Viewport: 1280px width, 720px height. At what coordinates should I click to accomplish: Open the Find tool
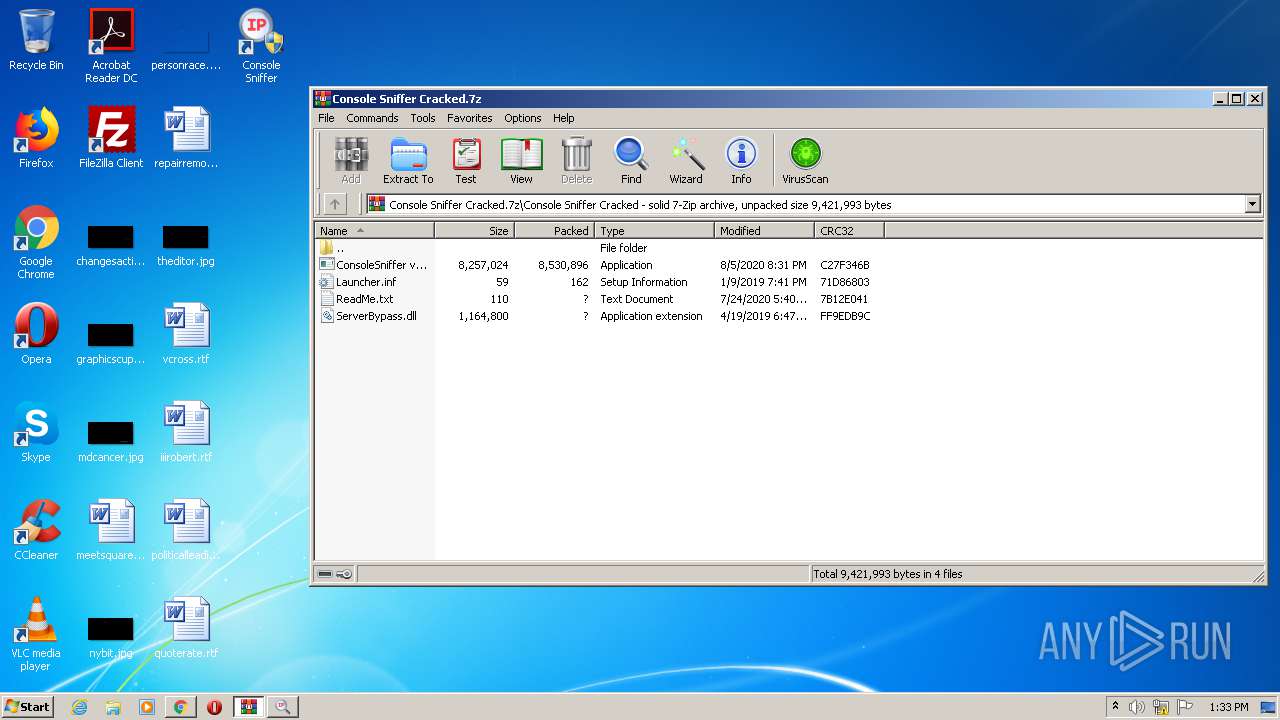pos(631,161)
